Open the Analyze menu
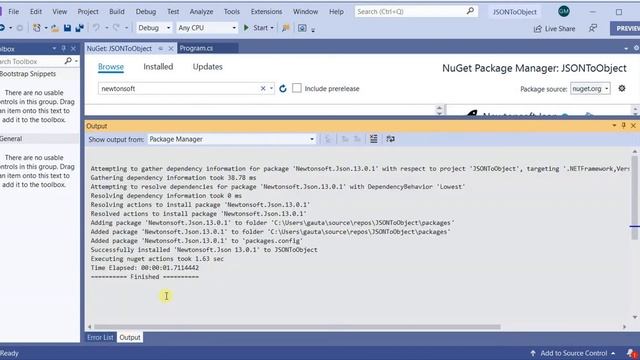This screenshot has width=640, height=360. (201, 11)
